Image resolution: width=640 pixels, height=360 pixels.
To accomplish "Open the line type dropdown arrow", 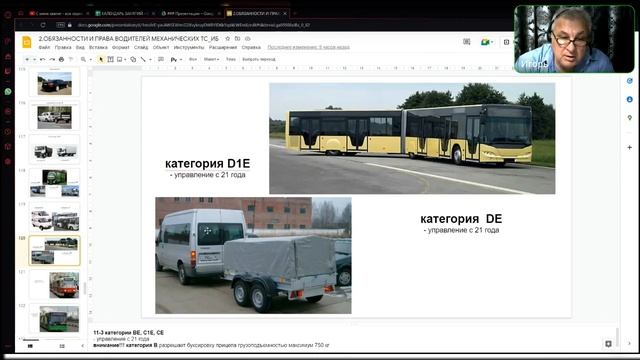I will pos(150,60).
